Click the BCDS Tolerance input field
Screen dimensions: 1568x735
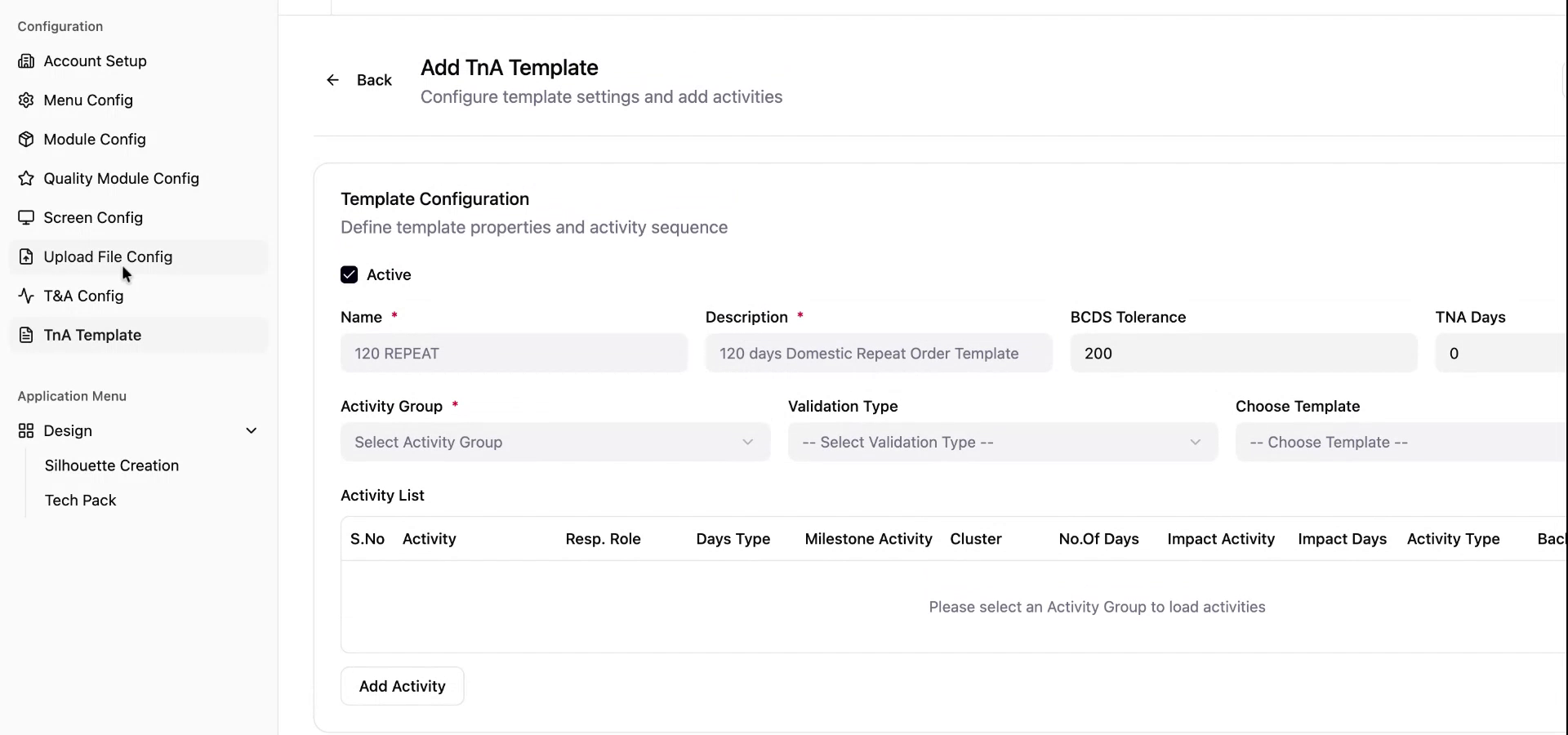point(1243,354)
